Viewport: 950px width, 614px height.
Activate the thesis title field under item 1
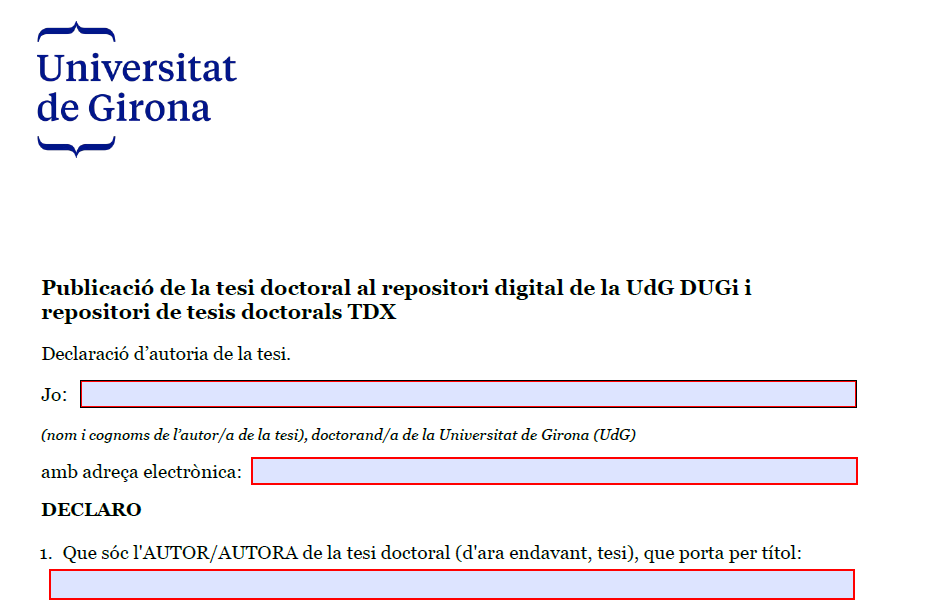coord(451,584)
